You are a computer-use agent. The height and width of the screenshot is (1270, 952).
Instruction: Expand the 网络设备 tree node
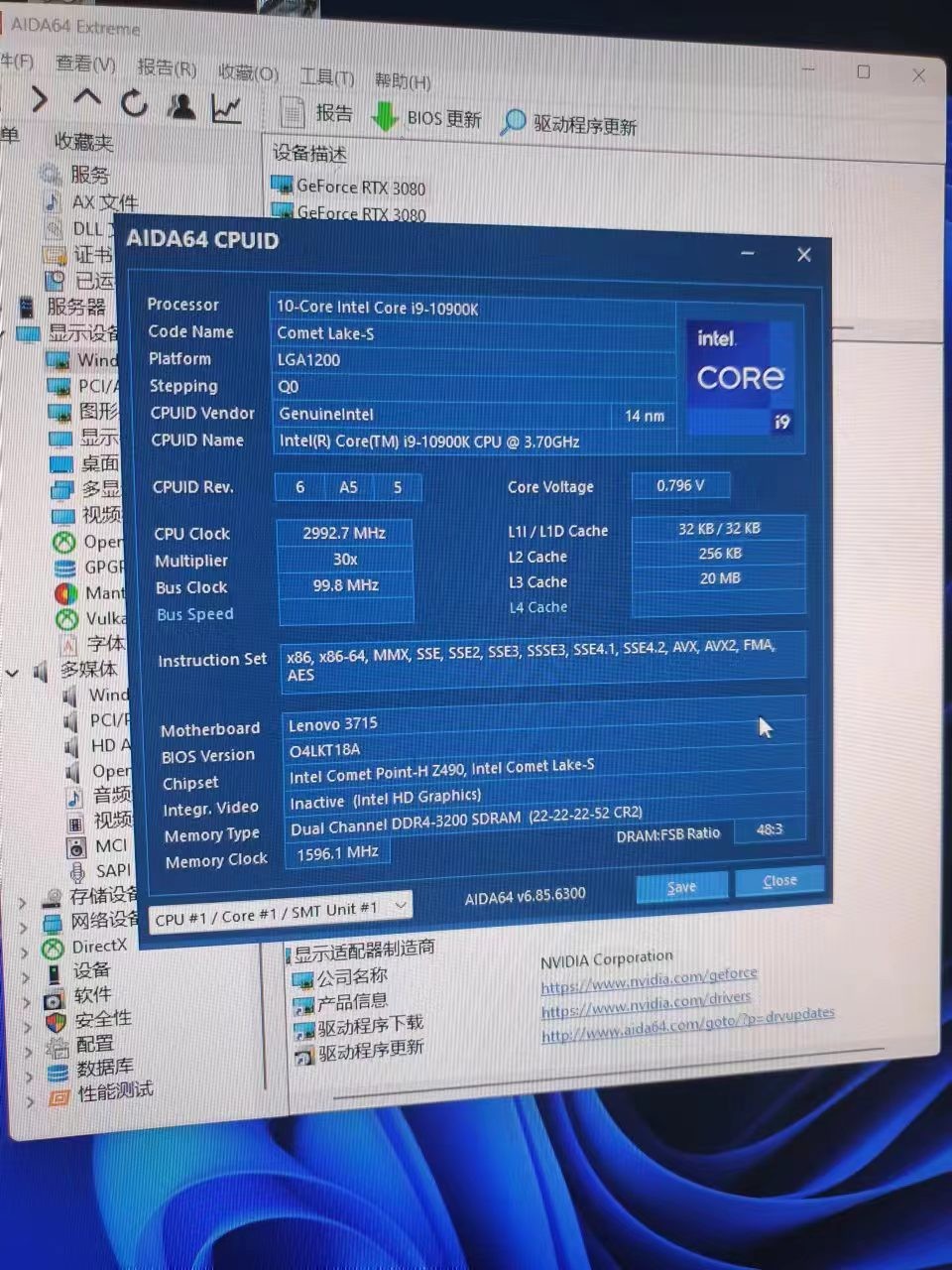(x=23, y=927)
